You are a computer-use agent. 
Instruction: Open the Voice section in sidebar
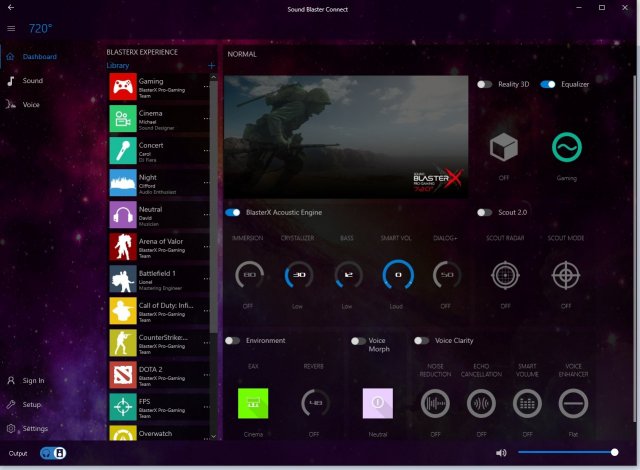point(31,104)
